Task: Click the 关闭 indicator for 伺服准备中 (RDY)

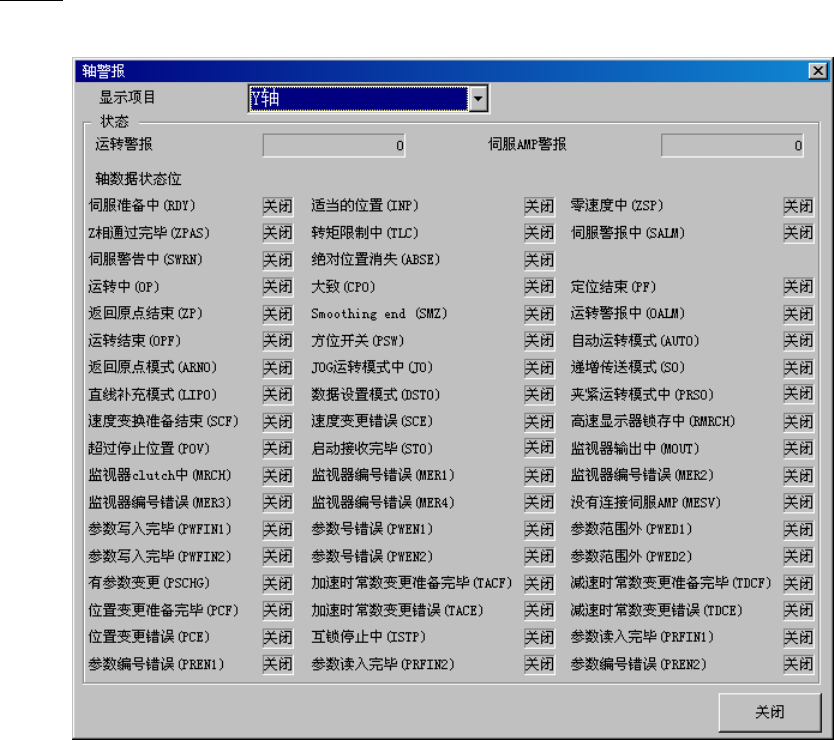Action: pos(278,206)
